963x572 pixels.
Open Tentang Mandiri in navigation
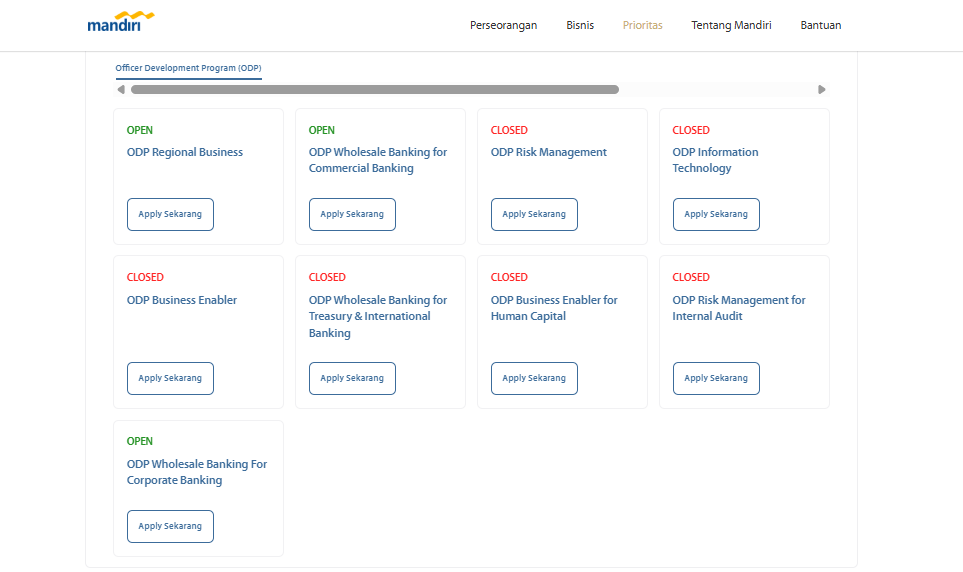coord(731,25)
